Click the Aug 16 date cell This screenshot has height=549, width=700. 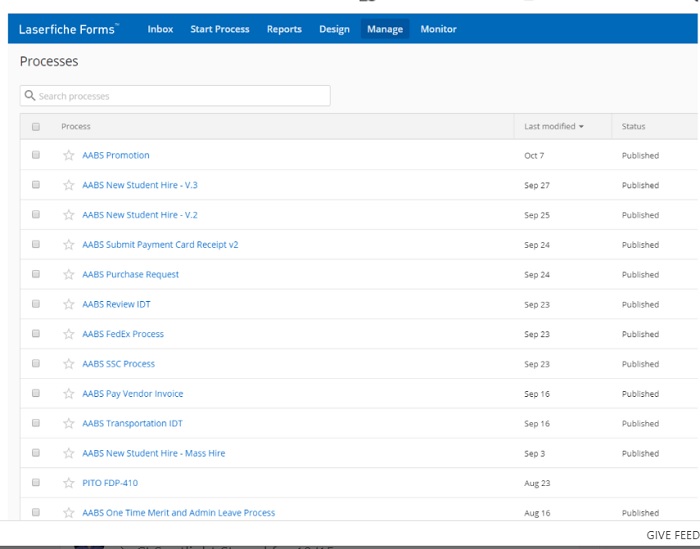[537, 513]
